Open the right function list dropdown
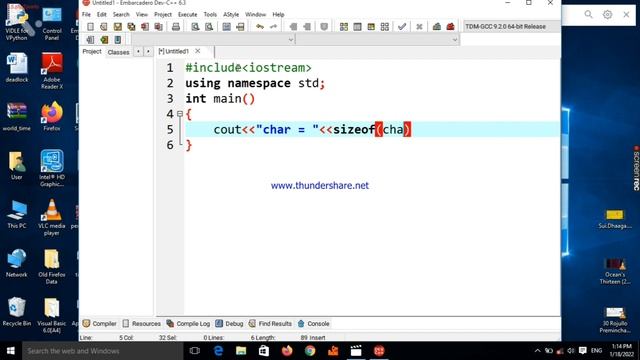Viewport: 640px width, 360px height. pos(455,40)
